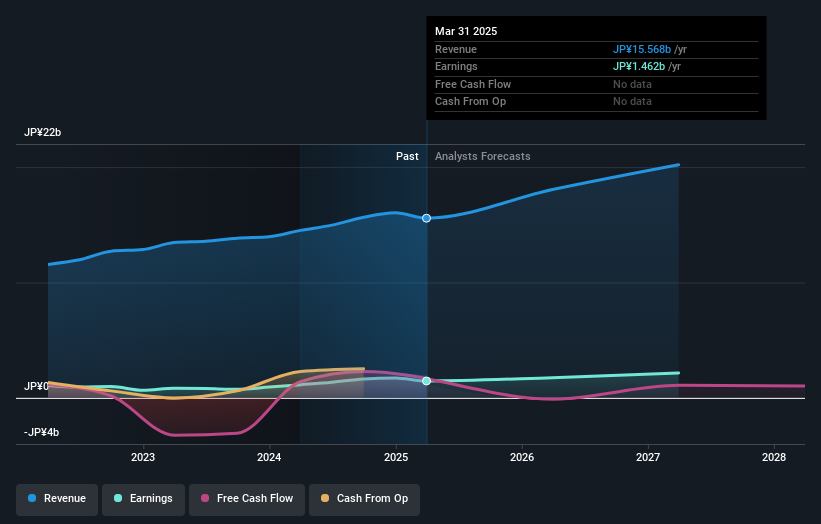Select the 2024 x-axis label
The height and width of the screenshot is (524, 821).
(269, 458)
